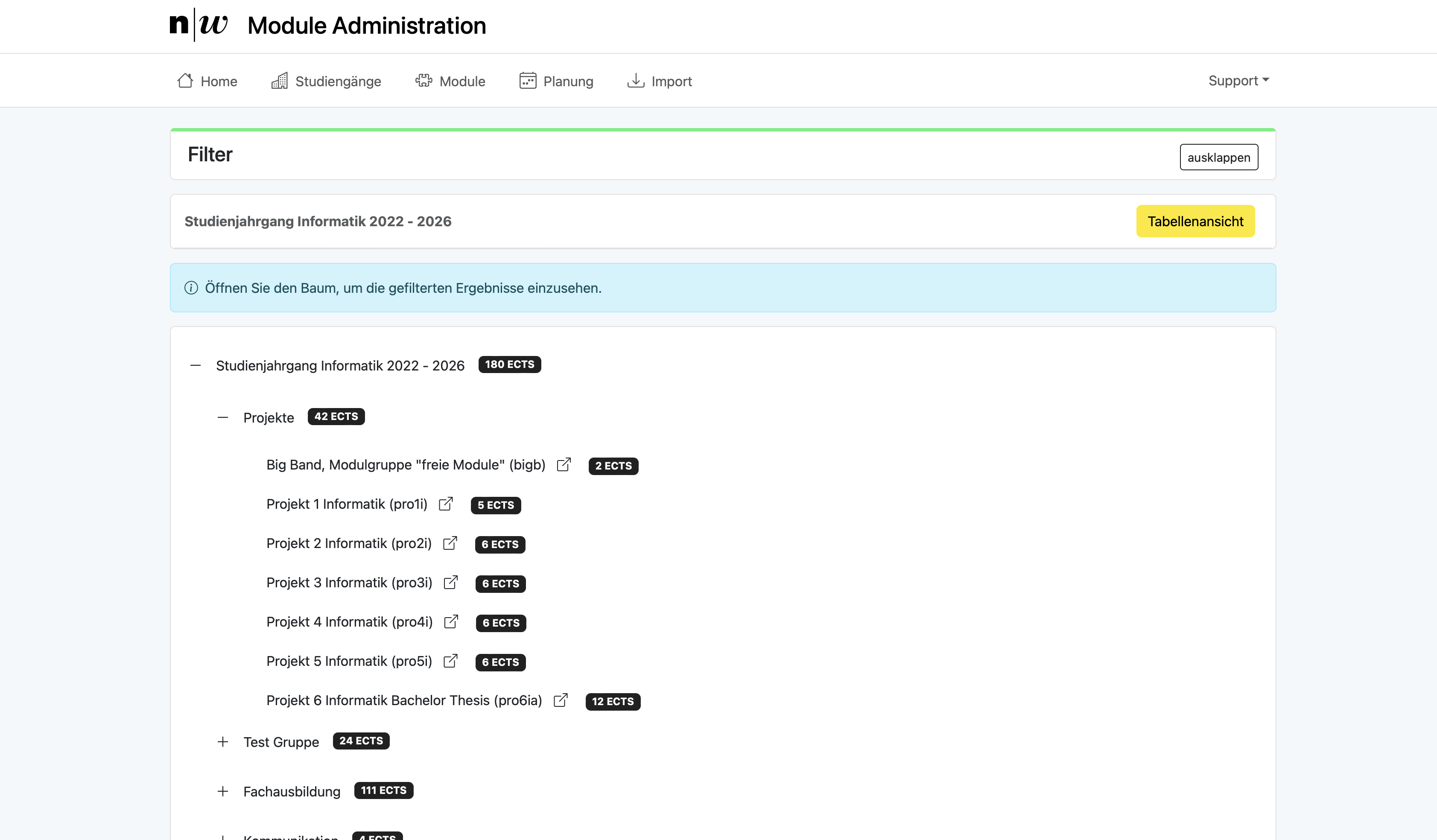The image size is (1437, 840).
Task: Click the 12 ECTS badge
Action: [613, 701]
